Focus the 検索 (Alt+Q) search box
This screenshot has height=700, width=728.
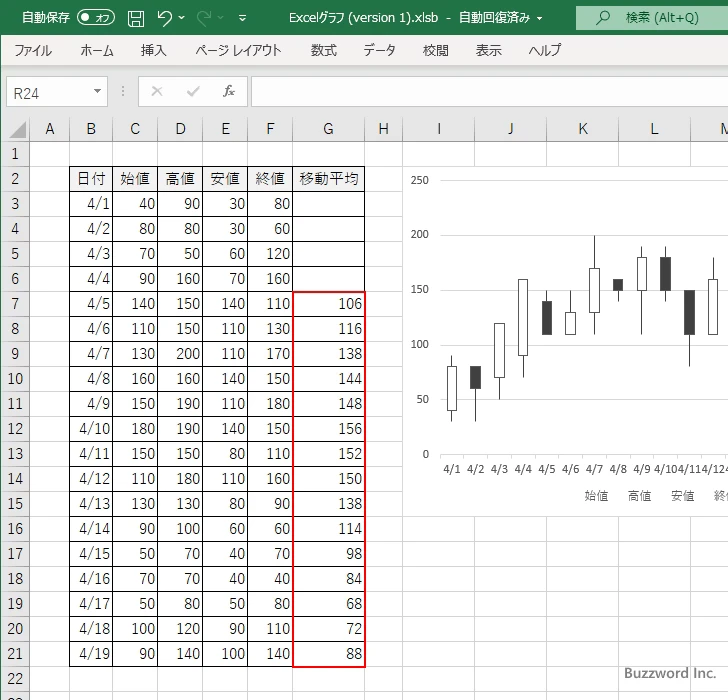pyautogui.click(x=652, y=18)
